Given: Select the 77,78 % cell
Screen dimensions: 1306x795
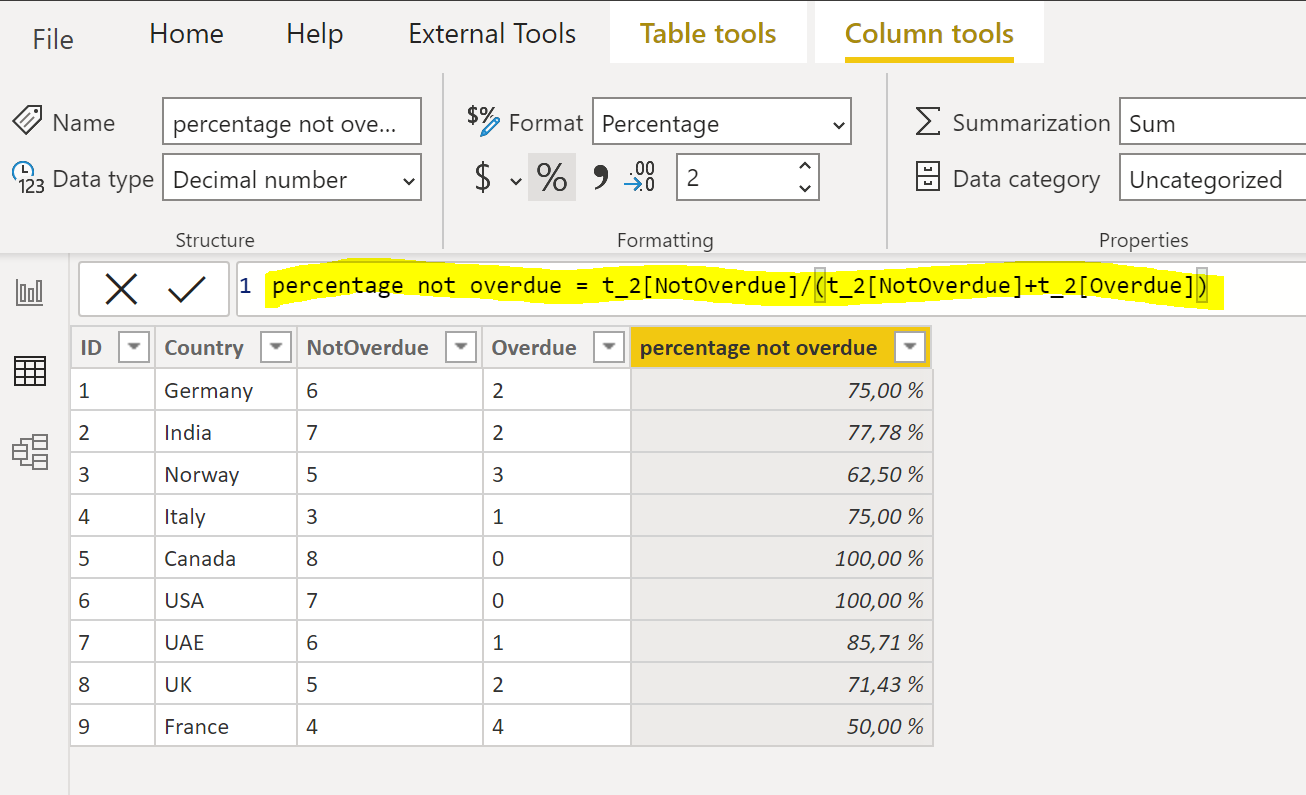Looking at the screenshot, I should point(782,432).
